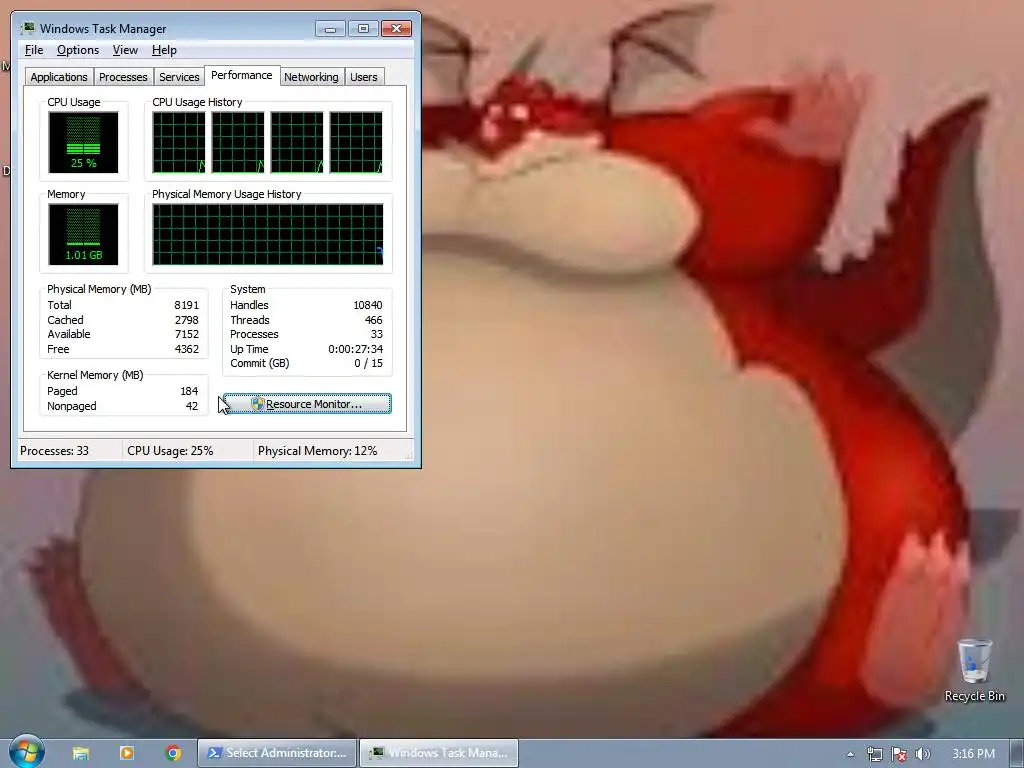Click status bar Physical Memory: 12%
1024x768 pixels.
[317, 451]
